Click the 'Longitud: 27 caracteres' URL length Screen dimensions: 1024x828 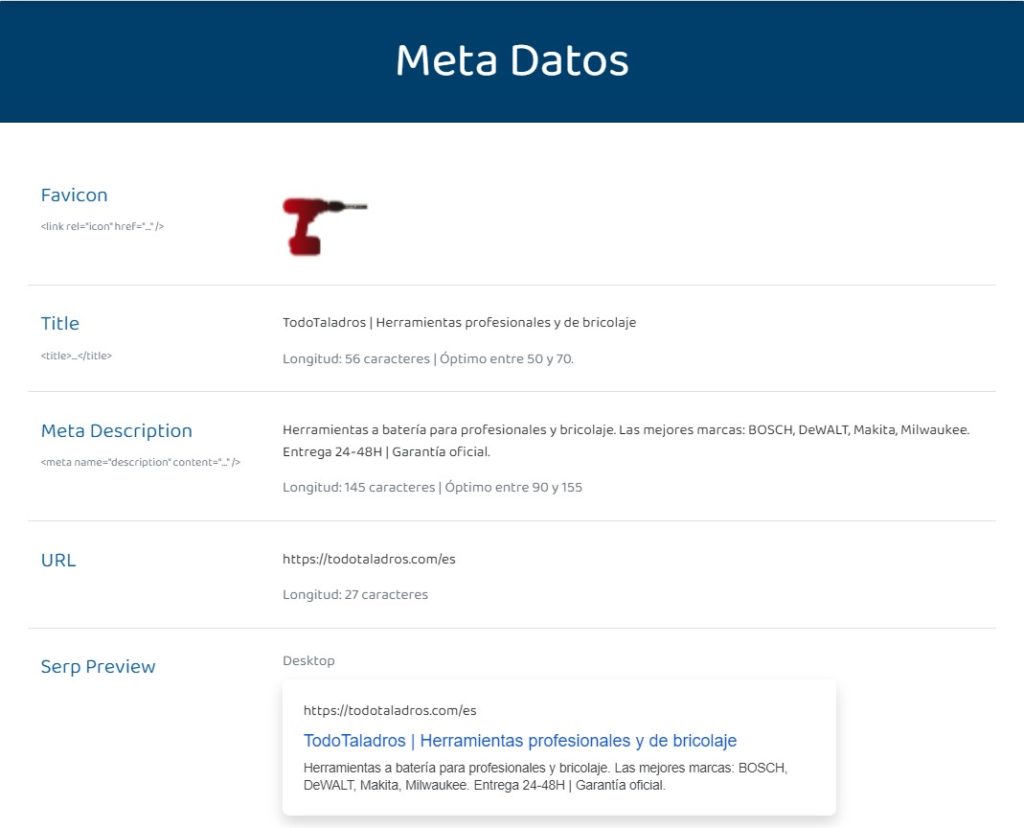click(x=355, y=594)
